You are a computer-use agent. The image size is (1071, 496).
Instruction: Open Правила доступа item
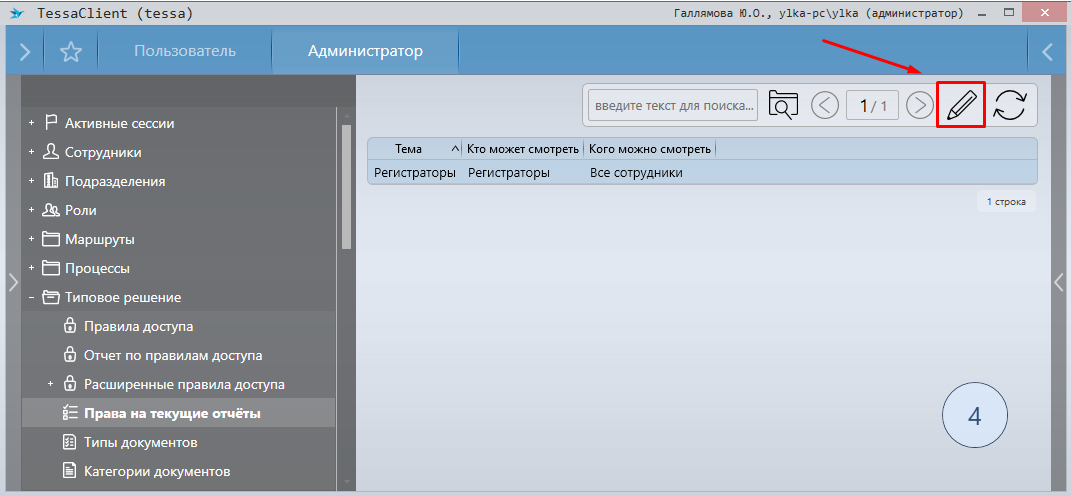tap(138, 326)
